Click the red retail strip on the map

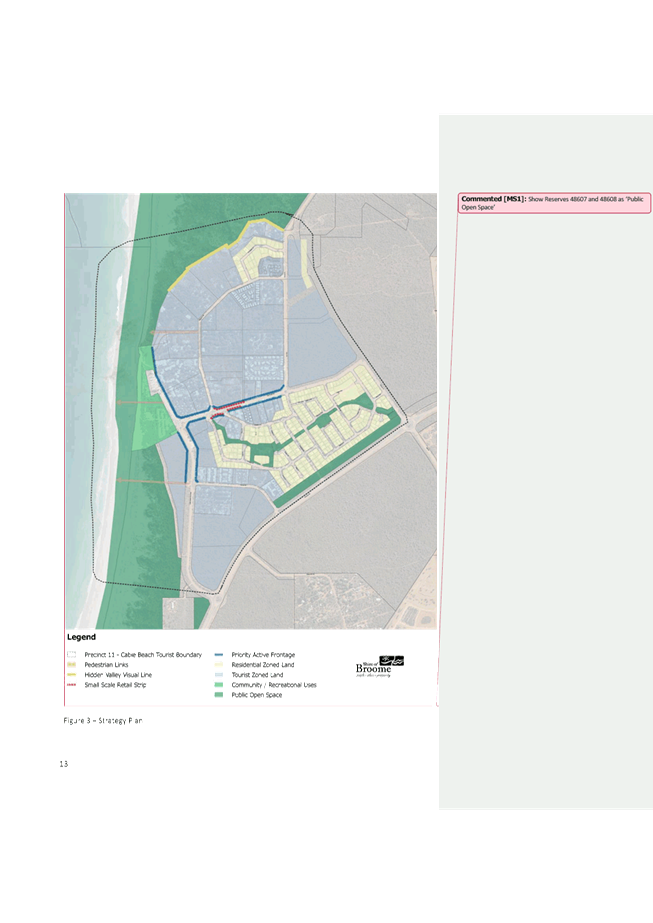[x=228, y=406]
